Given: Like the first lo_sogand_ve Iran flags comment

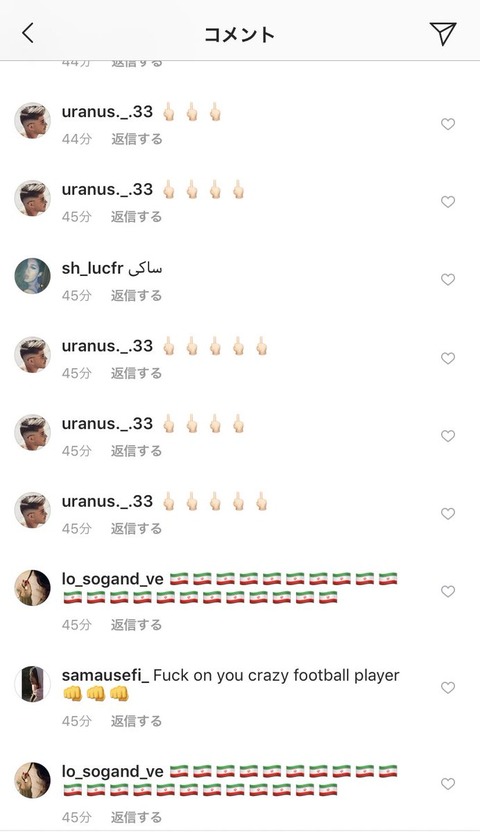Looking at the screenshot, I should pos(448,592).
